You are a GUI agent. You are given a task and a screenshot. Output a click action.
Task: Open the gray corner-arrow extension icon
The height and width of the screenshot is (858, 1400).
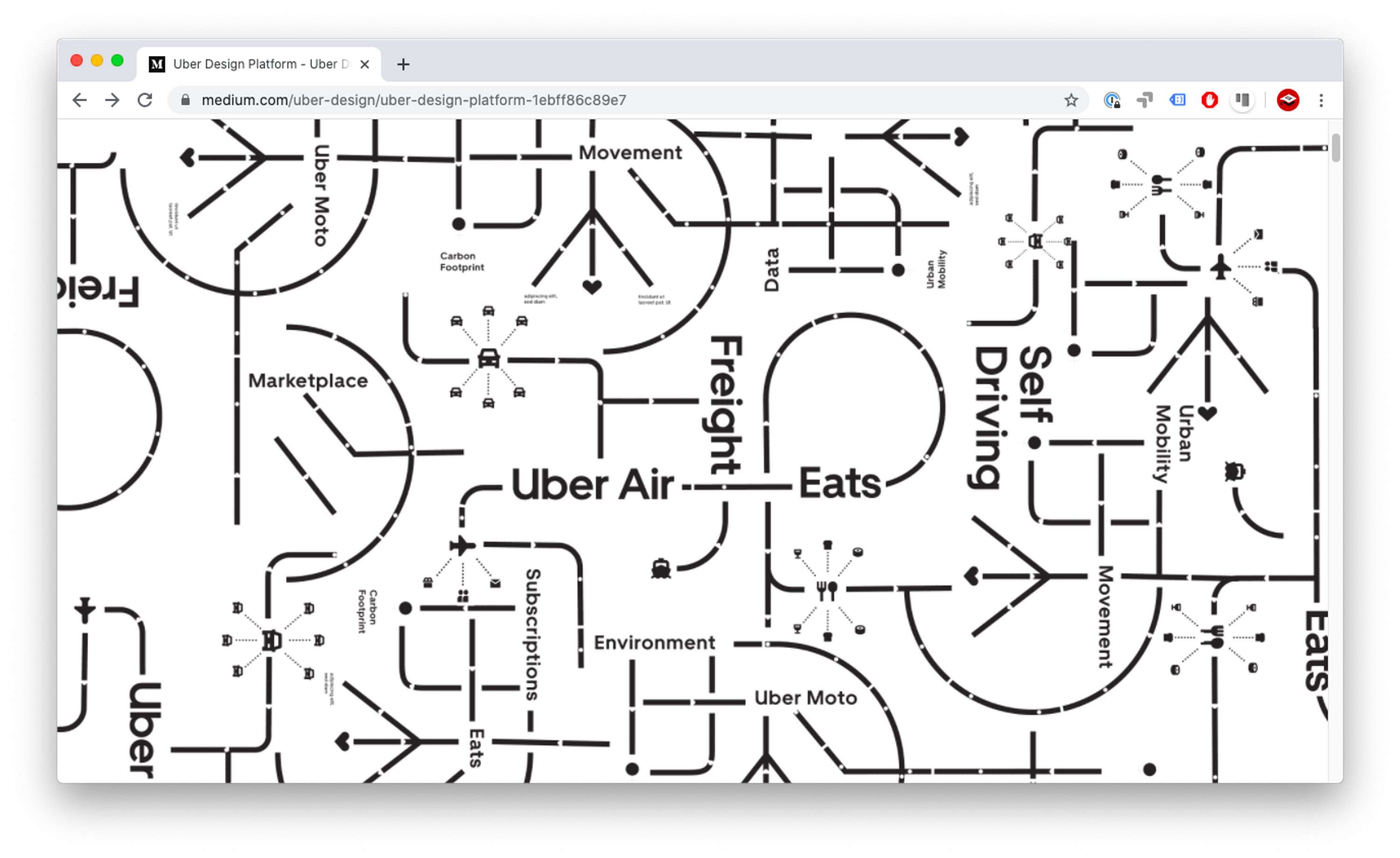1144,100
